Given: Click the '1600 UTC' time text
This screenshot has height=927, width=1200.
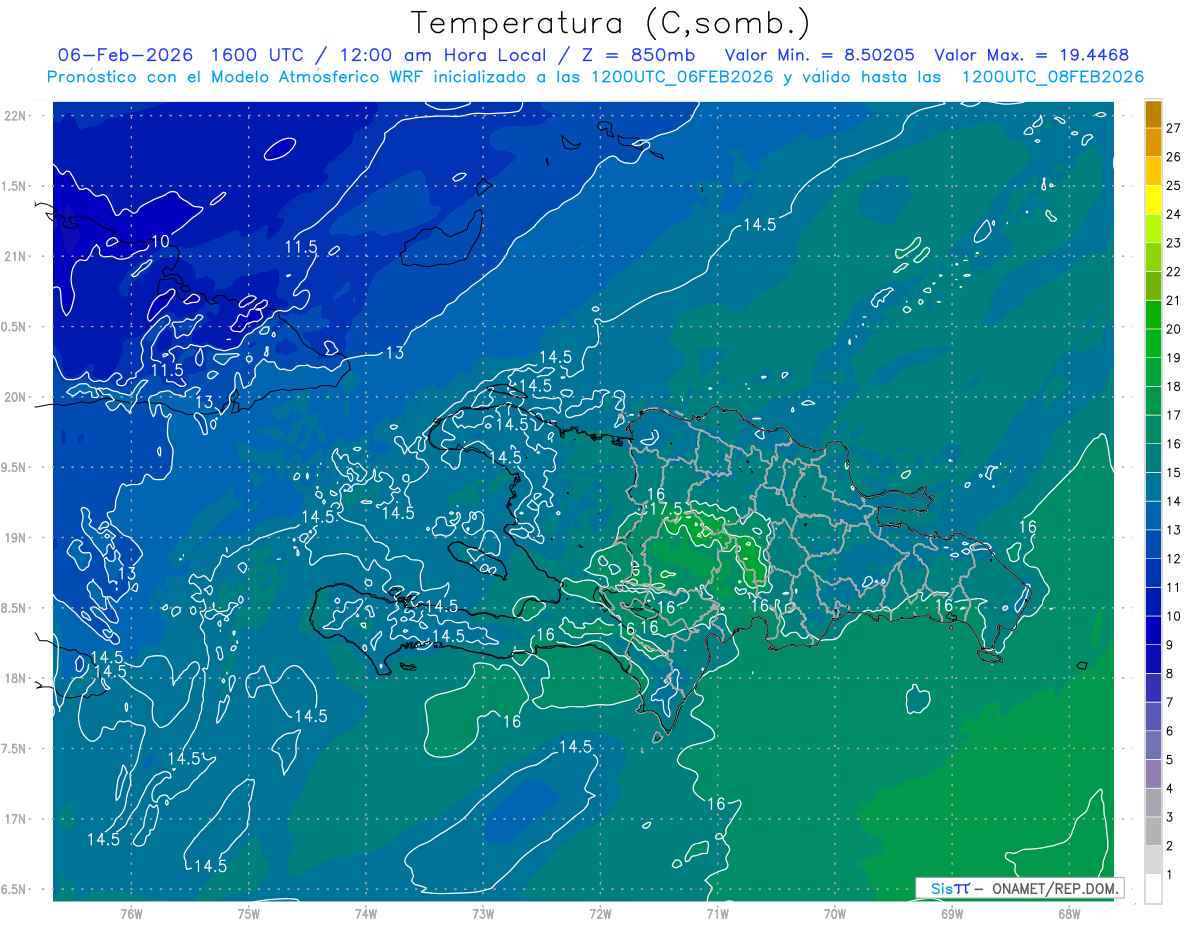Looking at the screenshot, I should pos(257,55).
